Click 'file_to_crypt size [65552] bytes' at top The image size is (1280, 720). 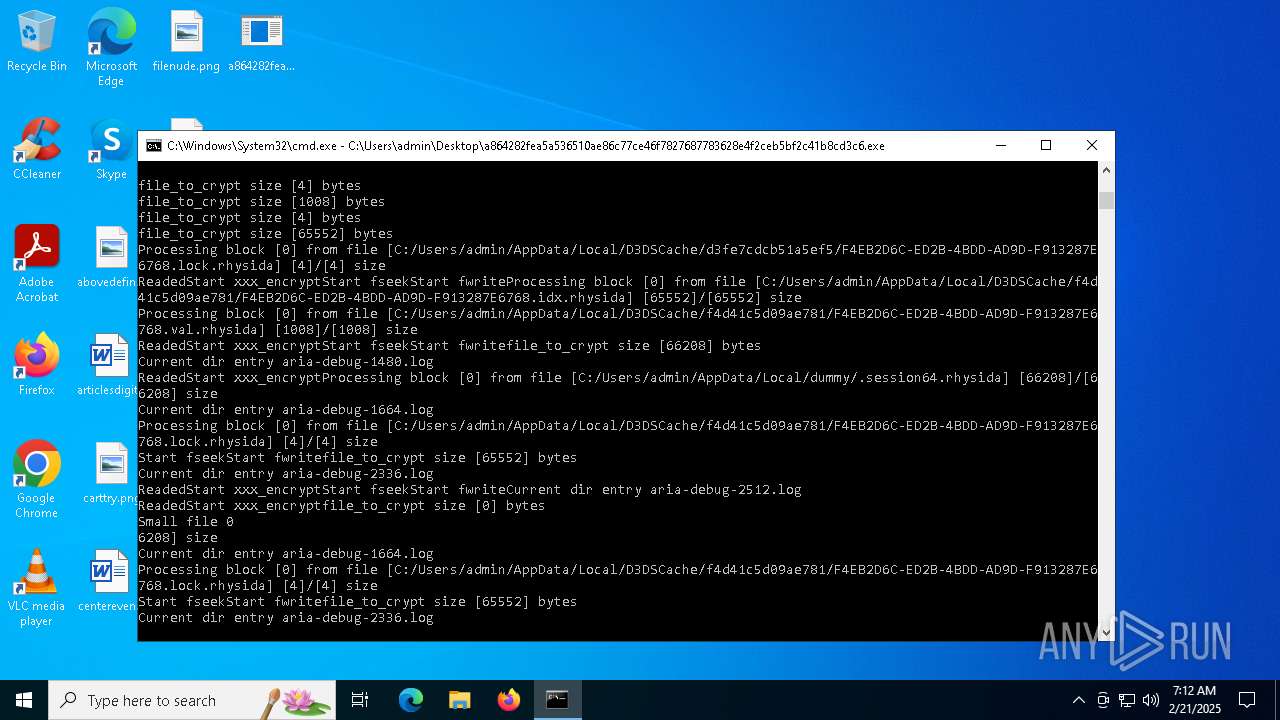coord(265,234)
